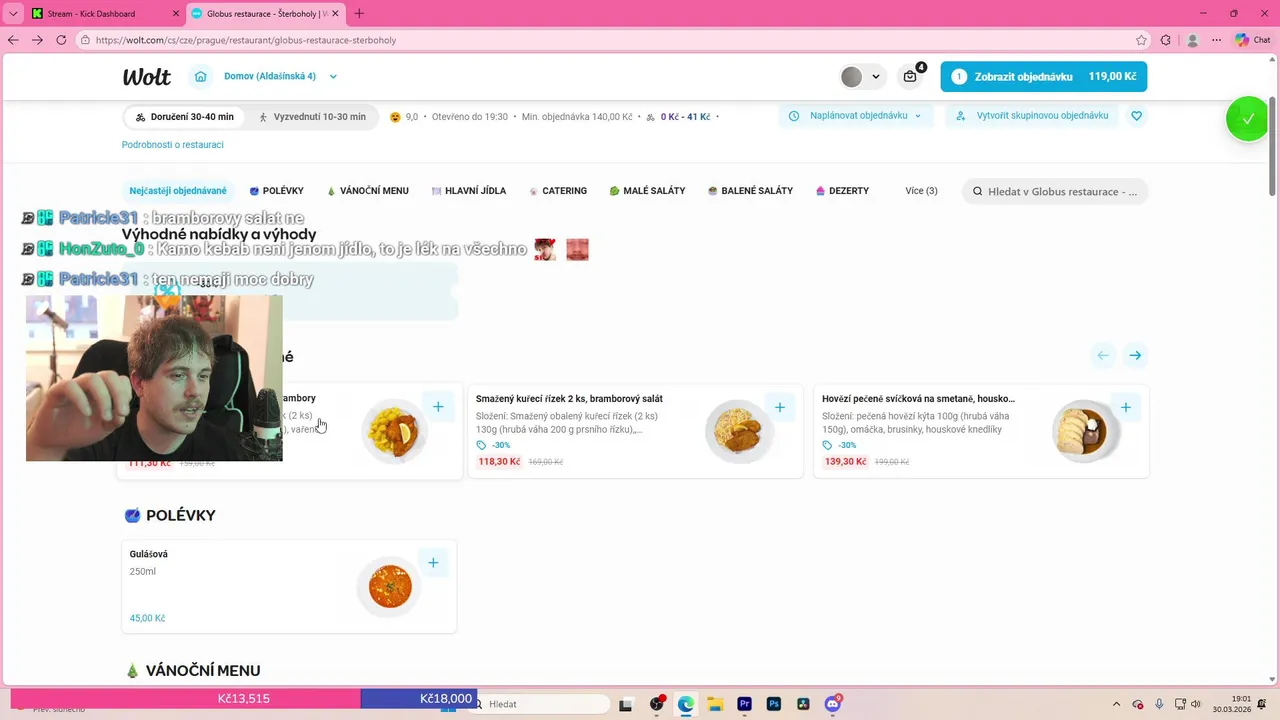The height and width of the screenshot is (720, 1280).
Task: Click Vytvořit skupinovou objednávku button
Action: [x=1033, y=116]
